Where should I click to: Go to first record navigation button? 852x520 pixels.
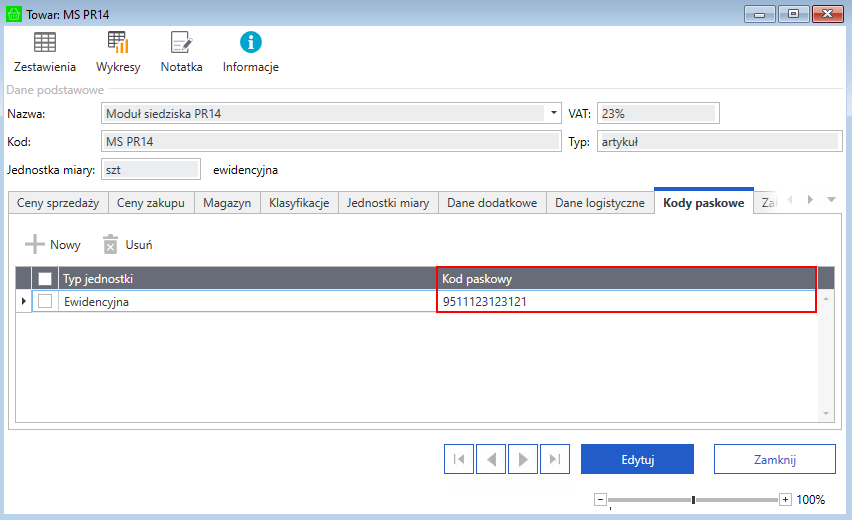(459, 460)
